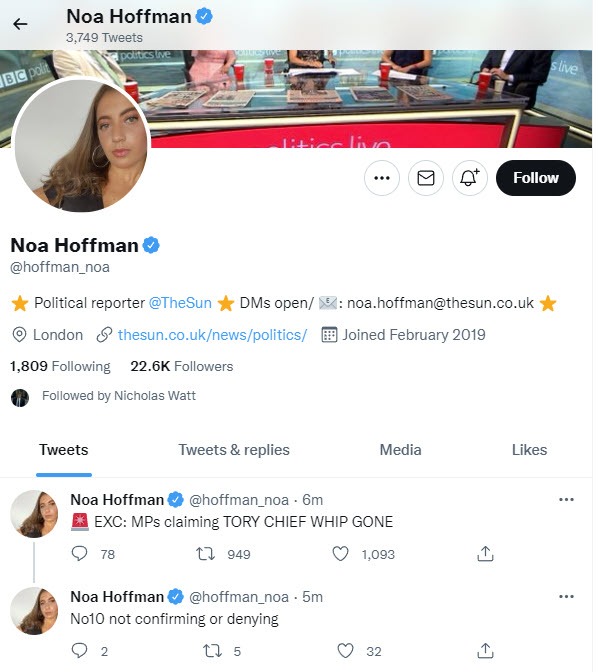Switch to Tweets & replies tab
Image resolution: width=604 pixels, height=672 pixels.
click(234, 450)
